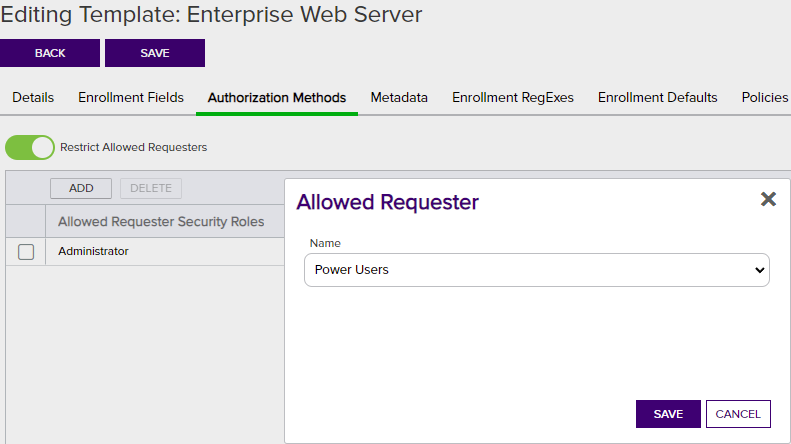Open the Name dropdown showing Power Users
This screenshot has height=444, width=791.
[537, 270]
